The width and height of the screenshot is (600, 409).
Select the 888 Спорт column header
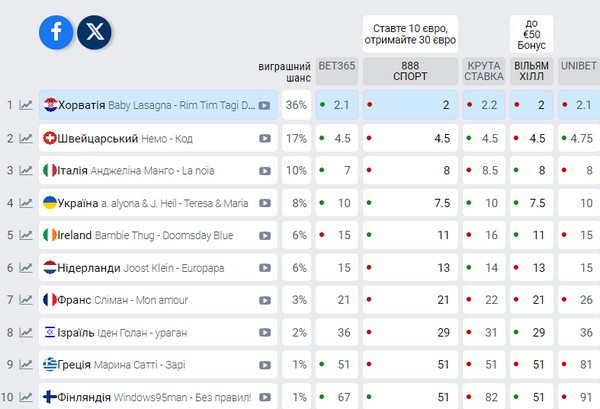(x=410, y=71)
